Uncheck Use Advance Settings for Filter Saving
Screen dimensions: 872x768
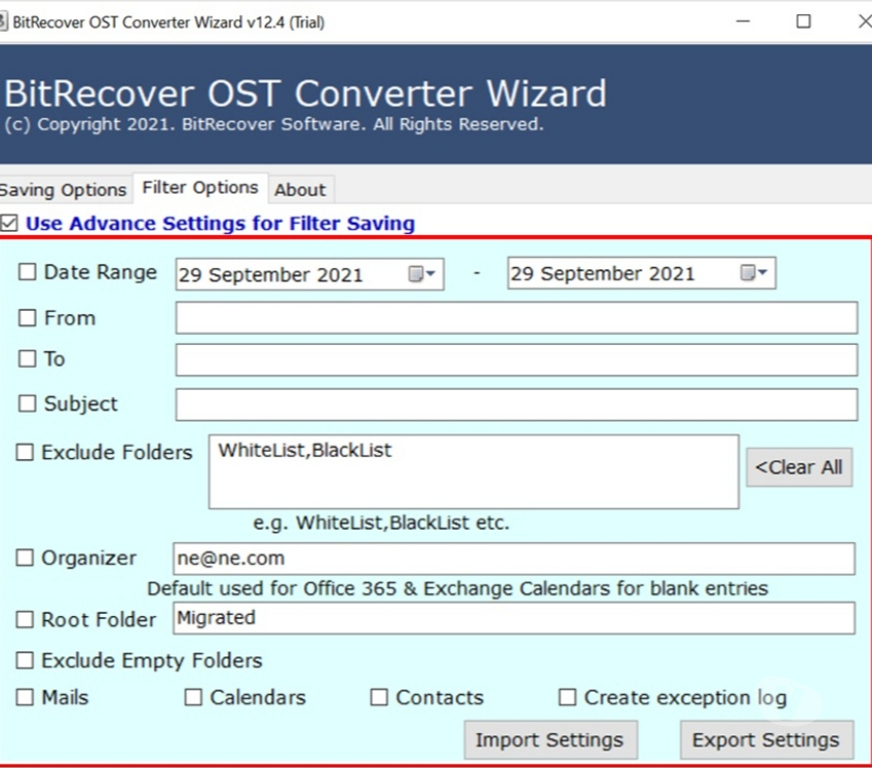(9, 223)
